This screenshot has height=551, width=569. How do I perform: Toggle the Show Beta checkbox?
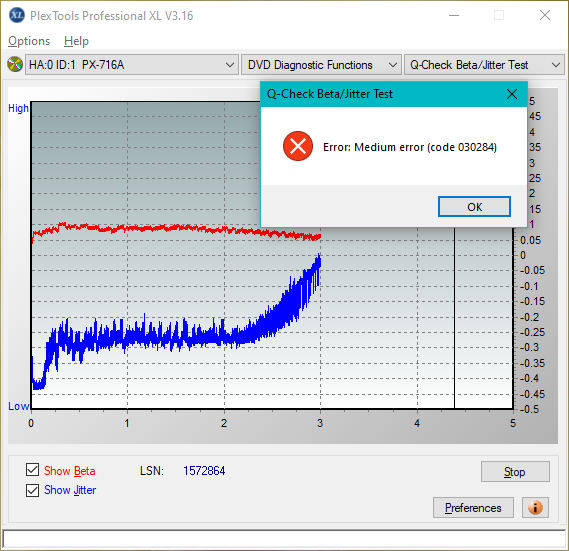coord(32,469)
